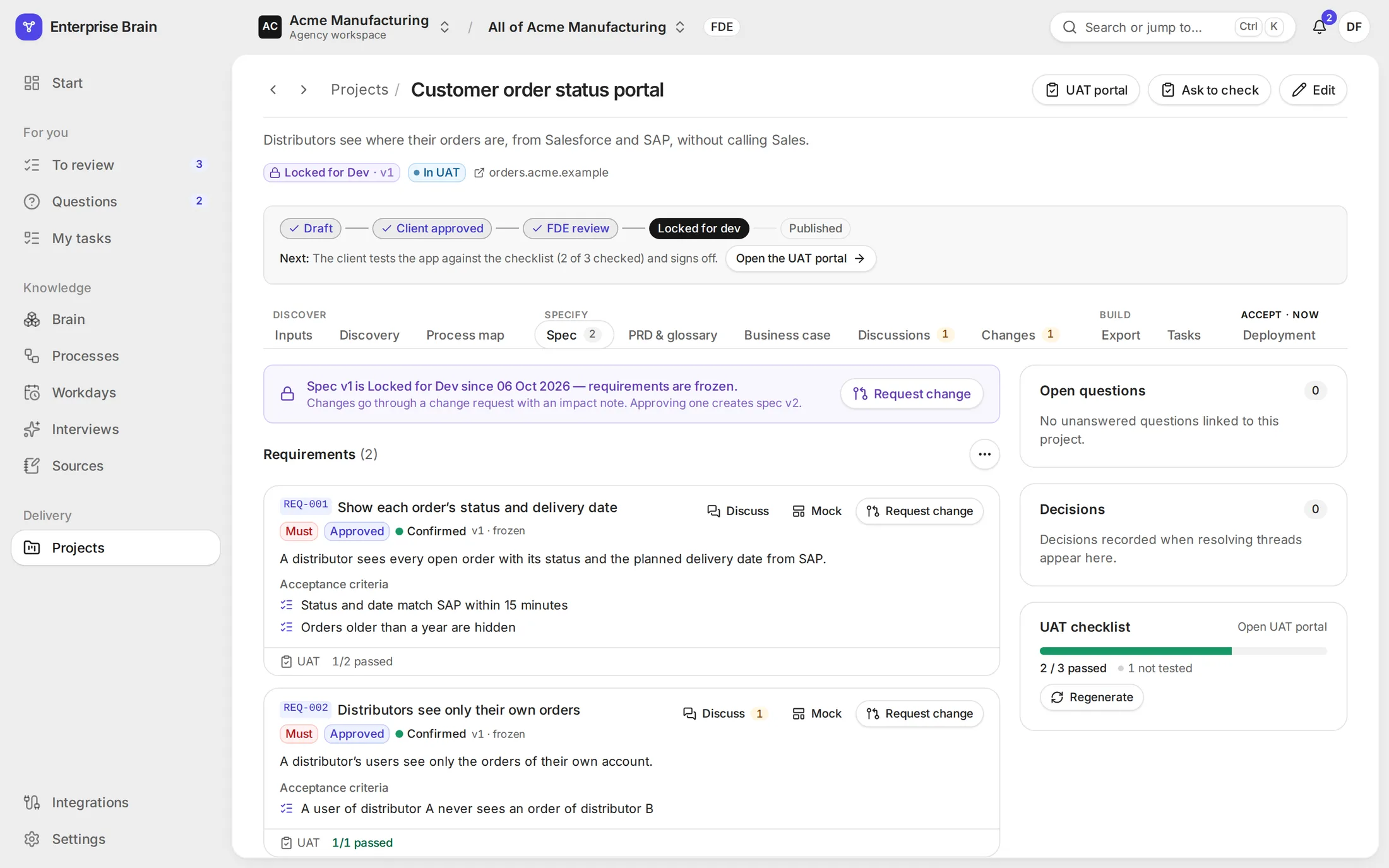Open My tasks in sidebar
The image size is (1389, 868).
point(116,238)
